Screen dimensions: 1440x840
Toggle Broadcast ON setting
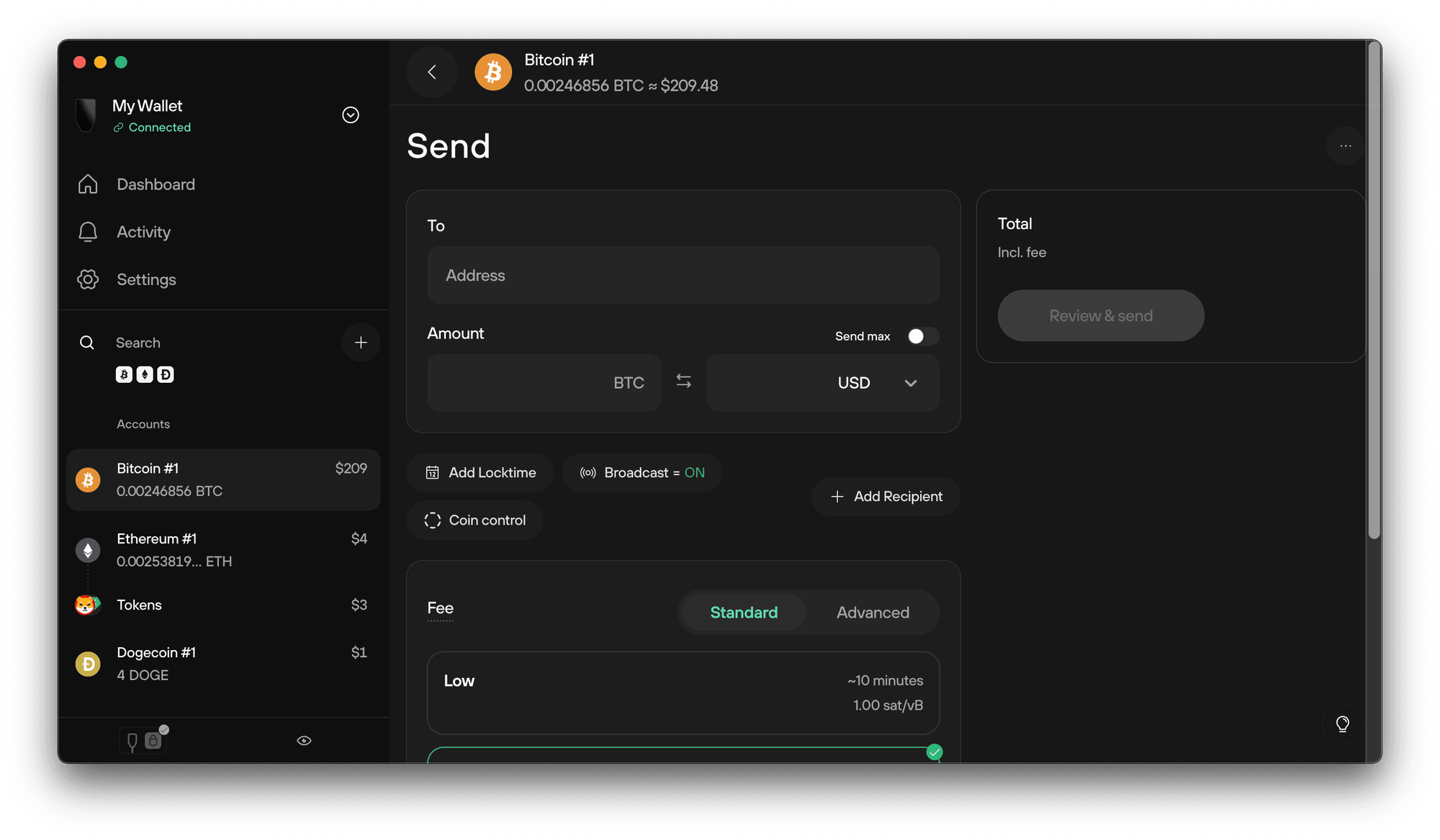[642, 473]
